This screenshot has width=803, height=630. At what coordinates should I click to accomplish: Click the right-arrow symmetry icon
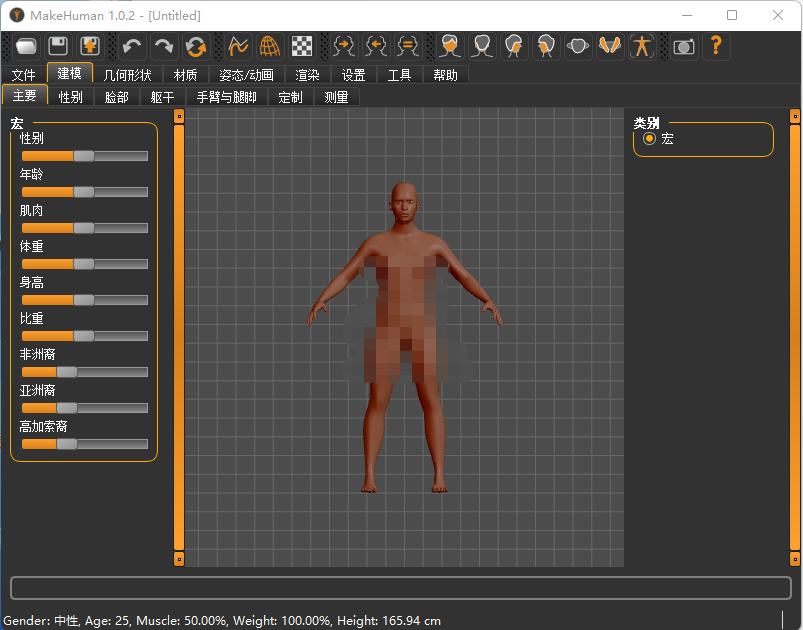pyautogui.click(x=344, y=47)
